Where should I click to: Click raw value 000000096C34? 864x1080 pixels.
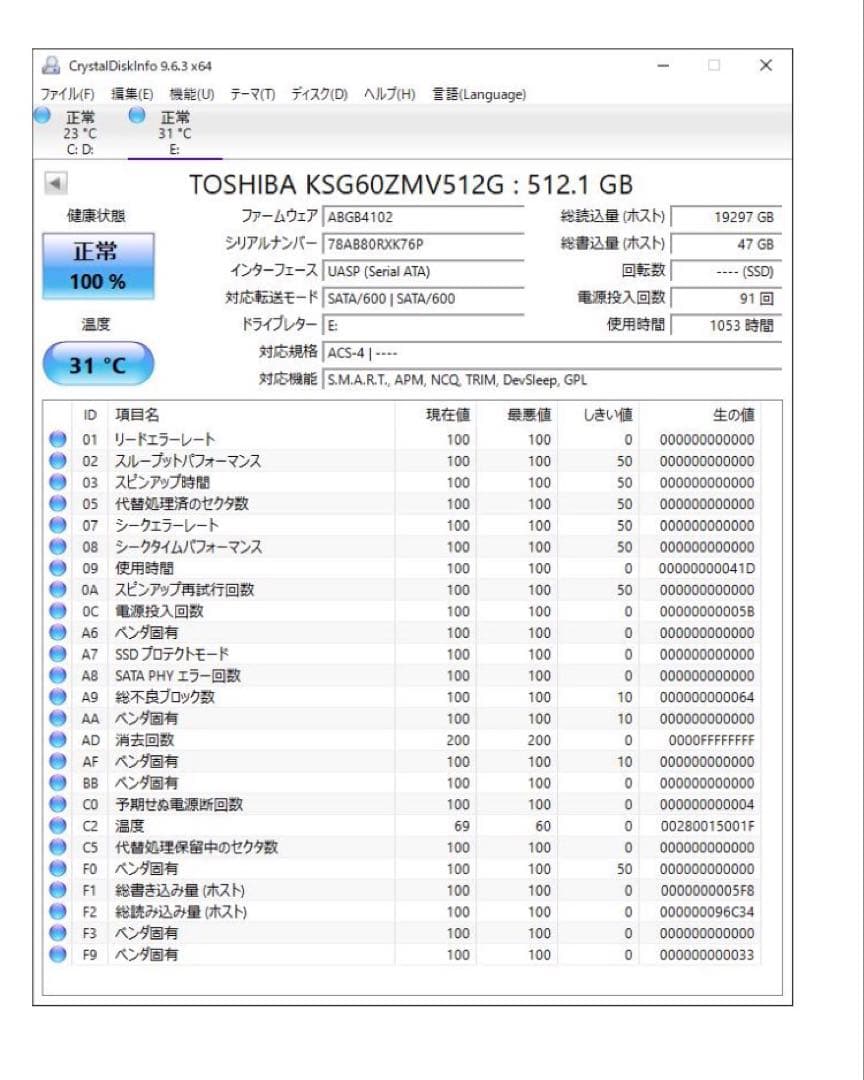706,912
